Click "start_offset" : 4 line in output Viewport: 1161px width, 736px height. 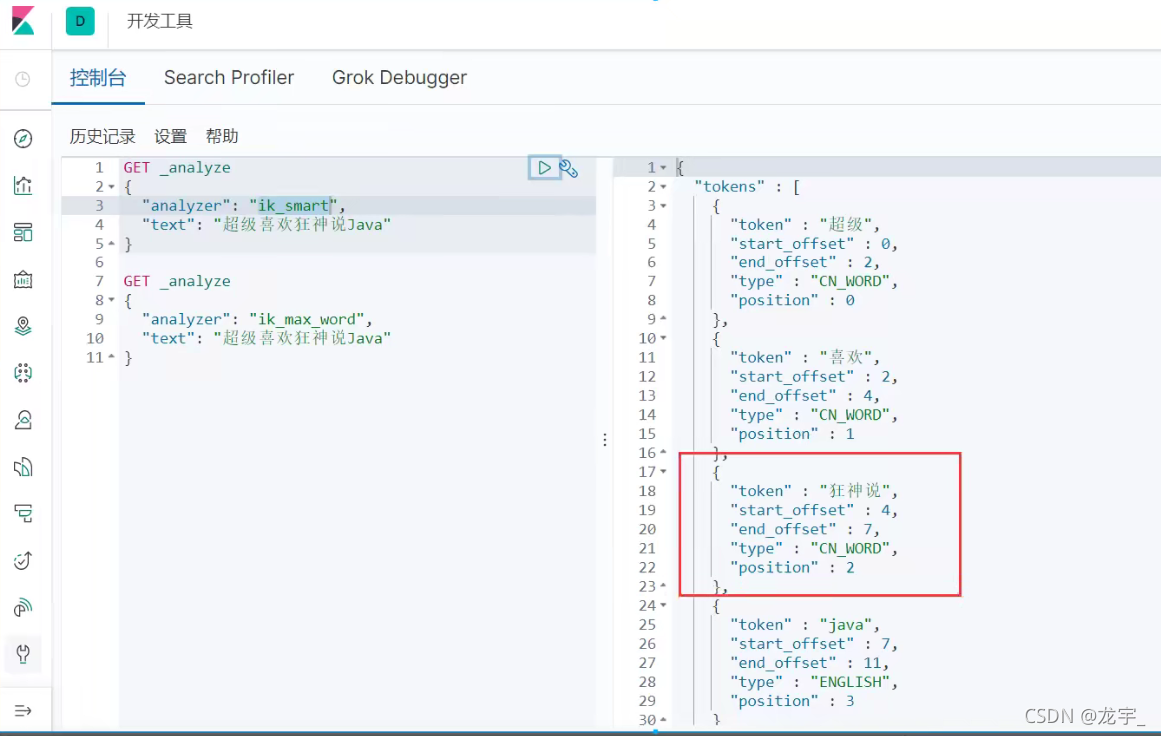click(x=814, y=510)
